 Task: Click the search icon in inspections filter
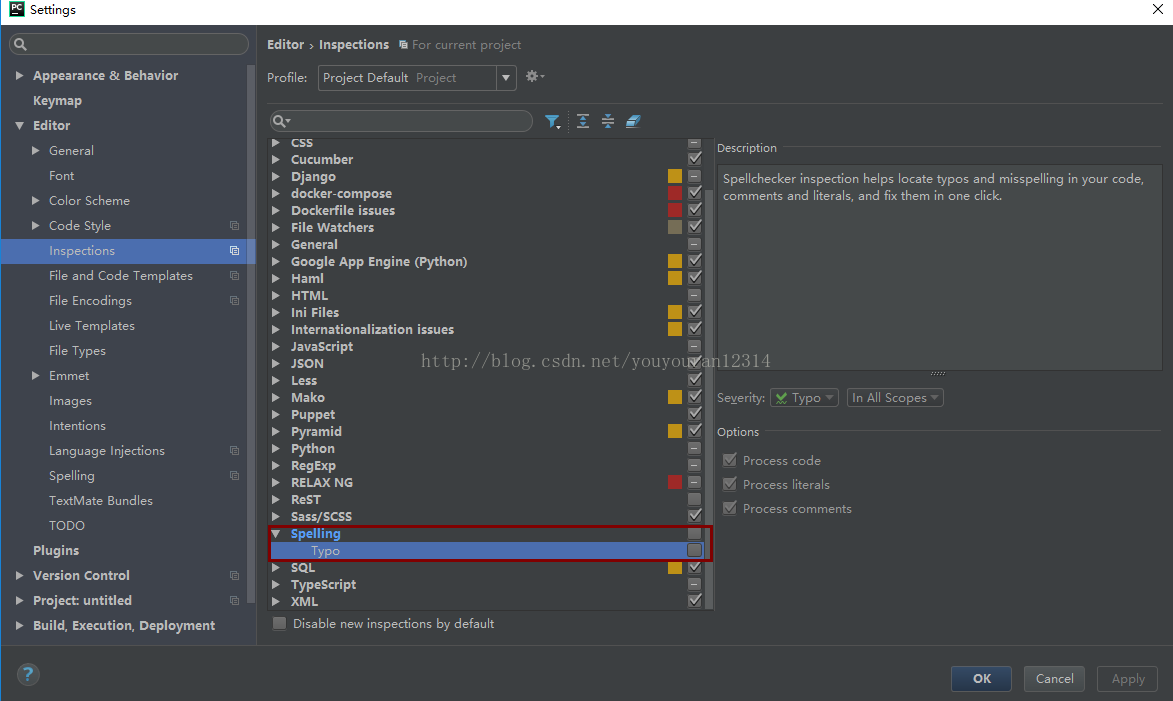281,121
